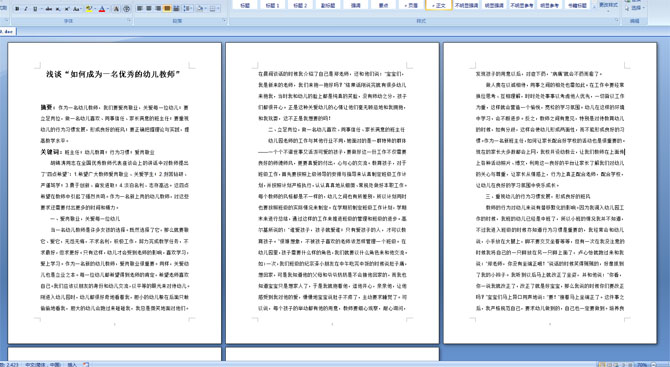Open the 更改样式 menu
Image resolution: width=670 pixels, height=367 pixels.
click(x=608, y=6)
